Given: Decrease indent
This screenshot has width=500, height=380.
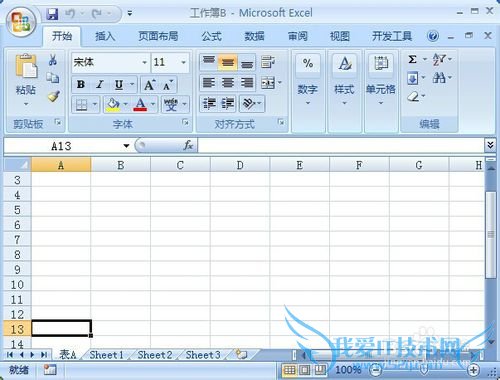Looking at the screenshot, I should [x=209, y=104].
